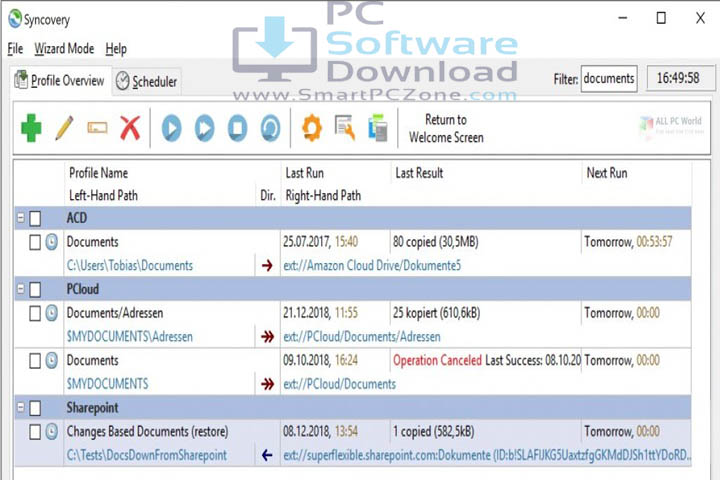Switch to Profile Overview tab

pos(60,80)
